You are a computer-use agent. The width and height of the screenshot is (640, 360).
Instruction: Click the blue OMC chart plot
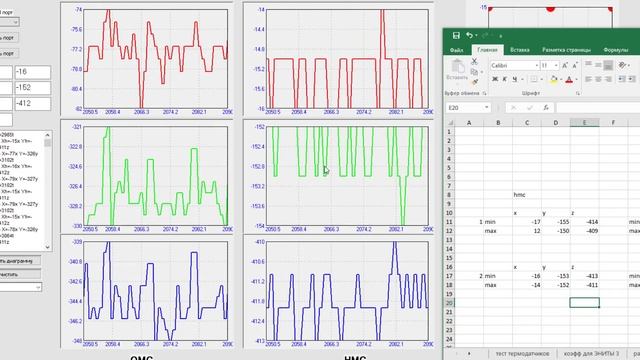[x=156, y=291]
